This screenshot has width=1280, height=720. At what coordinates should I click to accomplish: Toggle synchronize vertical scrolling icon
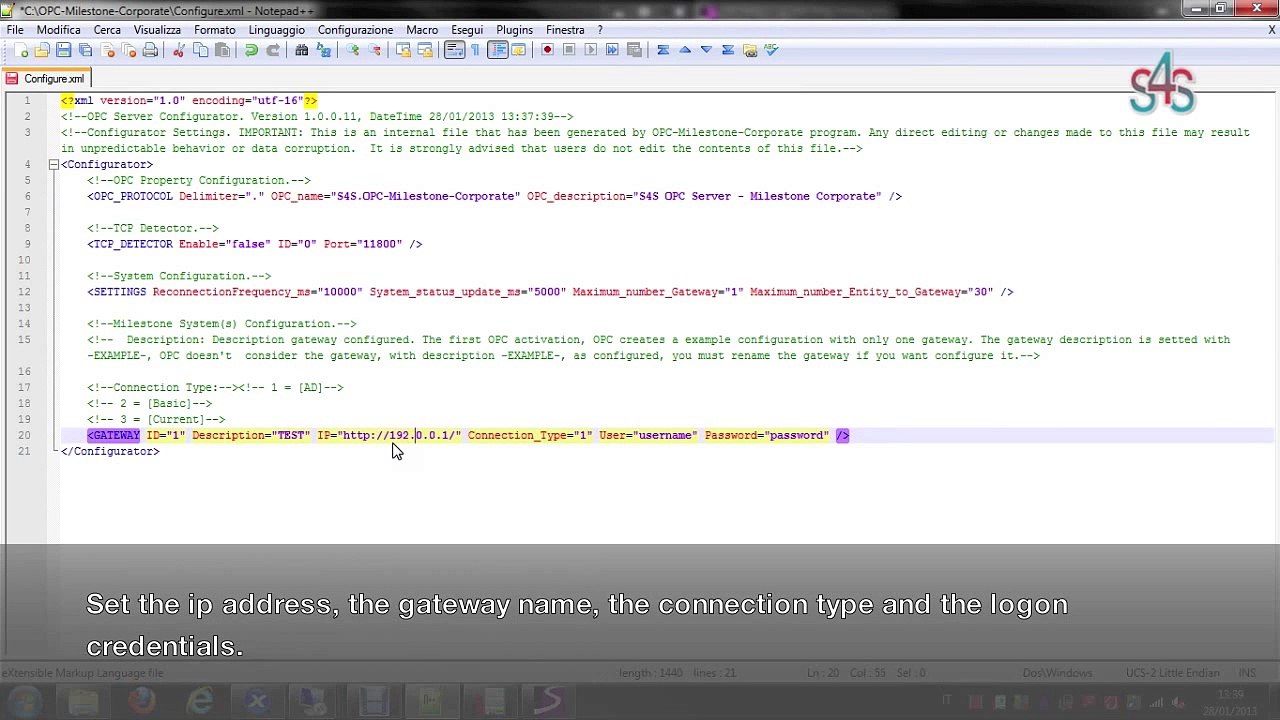pos(403,50)
